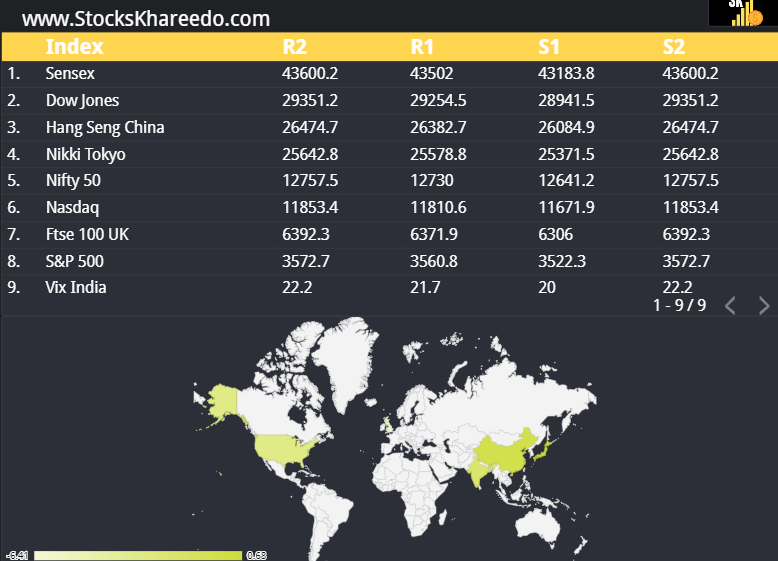Select India on the world map

coord(477,472)
